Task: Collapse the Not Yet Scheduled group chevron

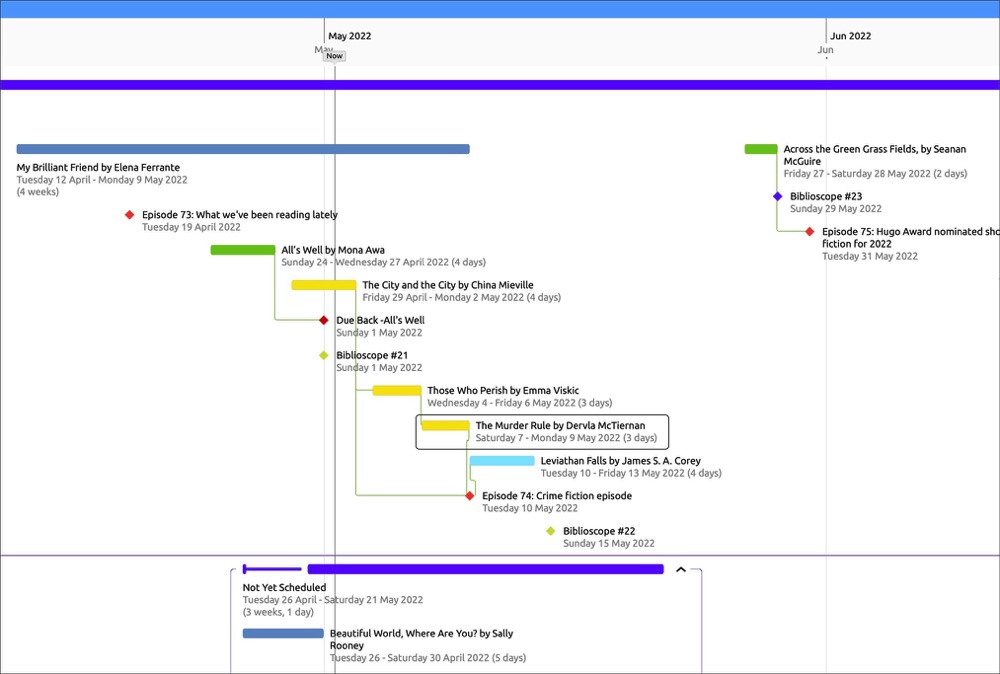Action: (x=681, y=570)
